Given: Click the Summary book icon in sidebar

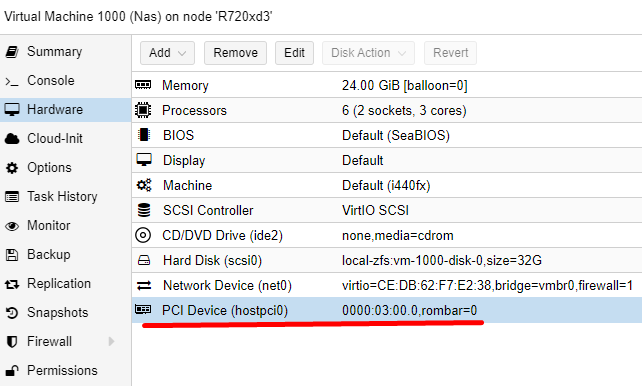Looking at the screenshot, I should (12, 52).
